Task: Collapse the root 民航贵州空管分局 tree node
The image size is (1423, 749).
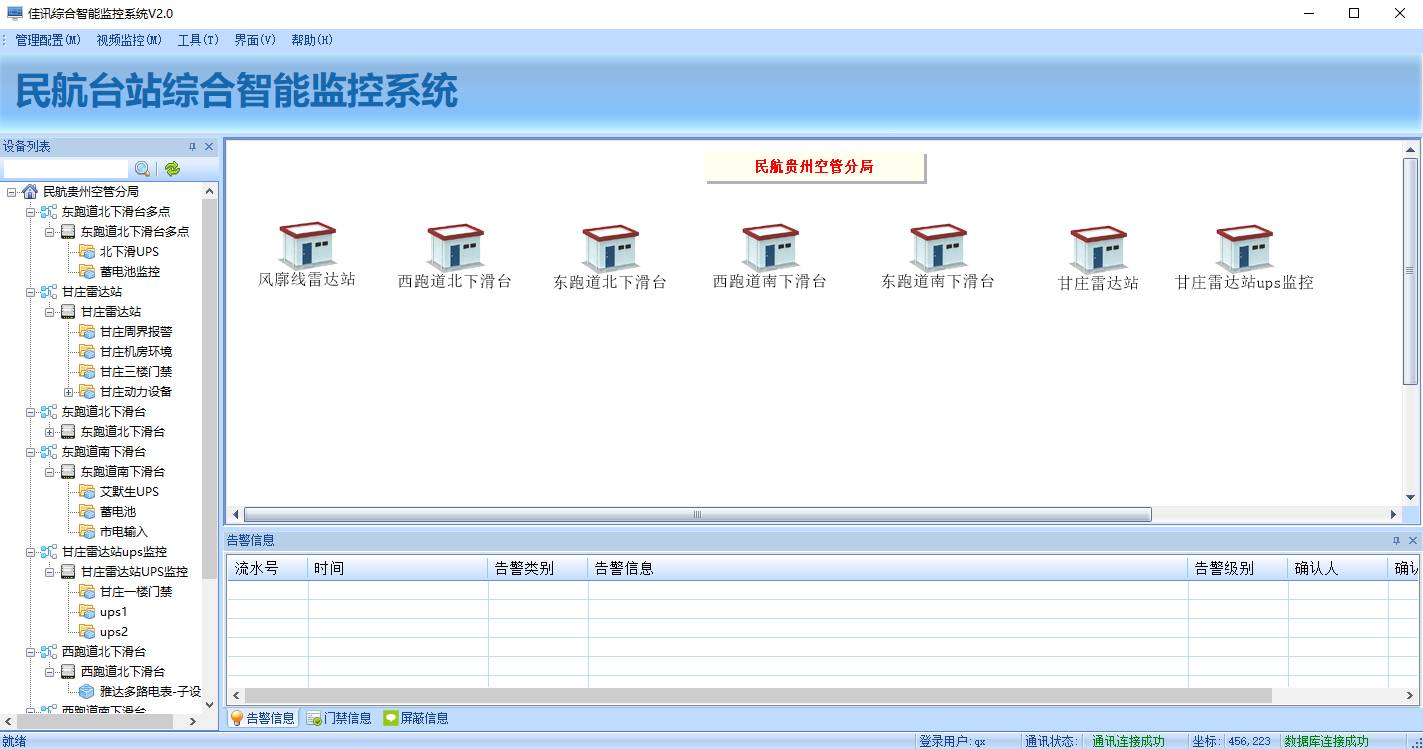Action: tap(11, 191)
